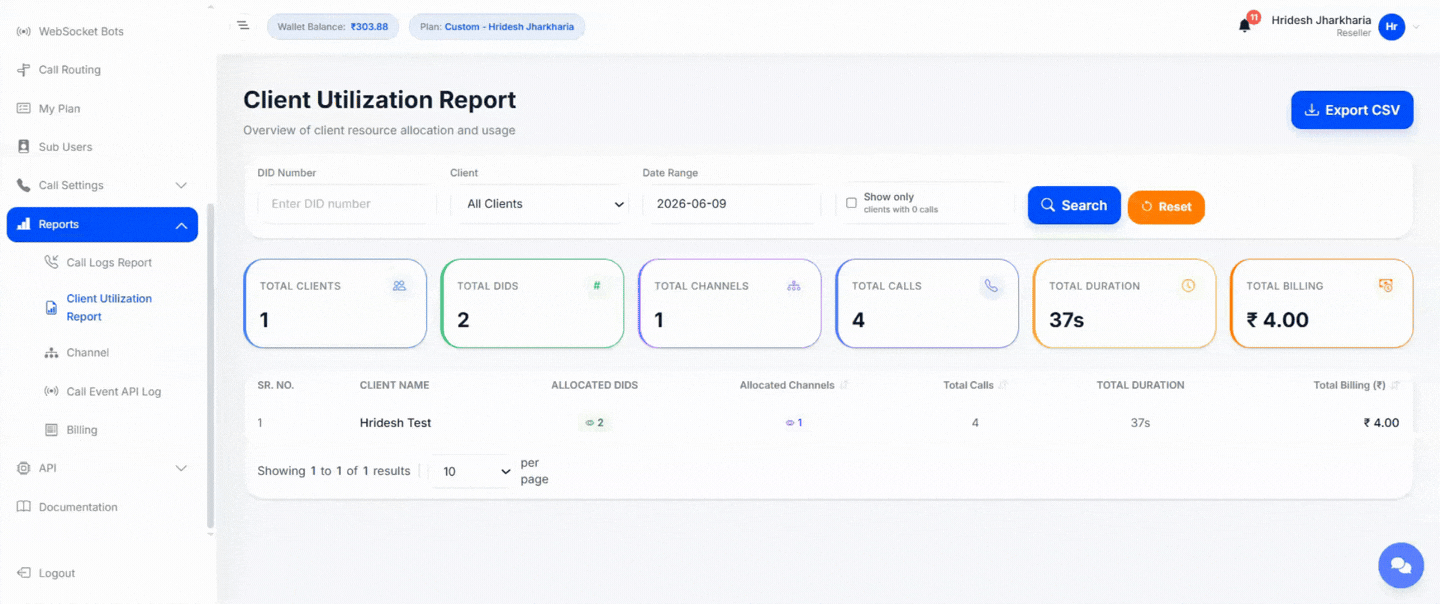View allocated DIDs badge for Hridesh Test

click(x=594, y=423)
